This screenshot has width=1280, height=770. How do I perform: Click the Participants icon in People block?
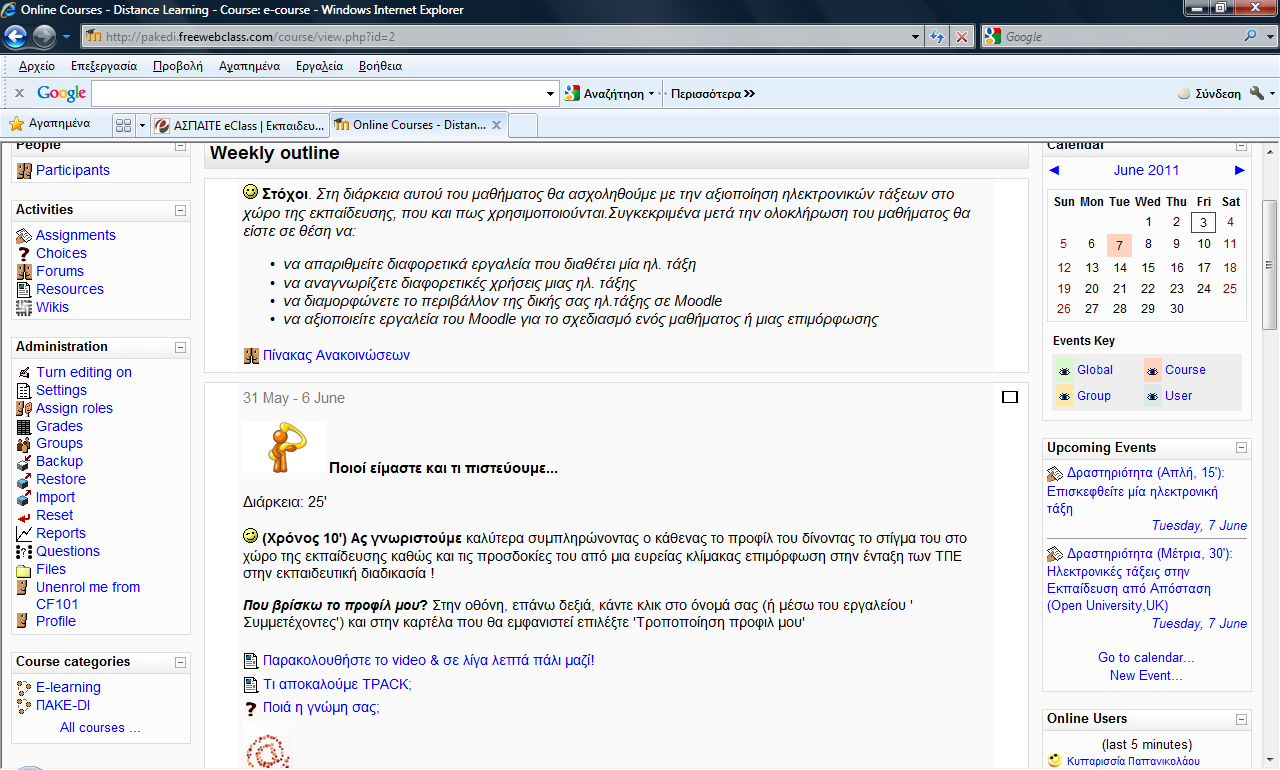[24, 170]
